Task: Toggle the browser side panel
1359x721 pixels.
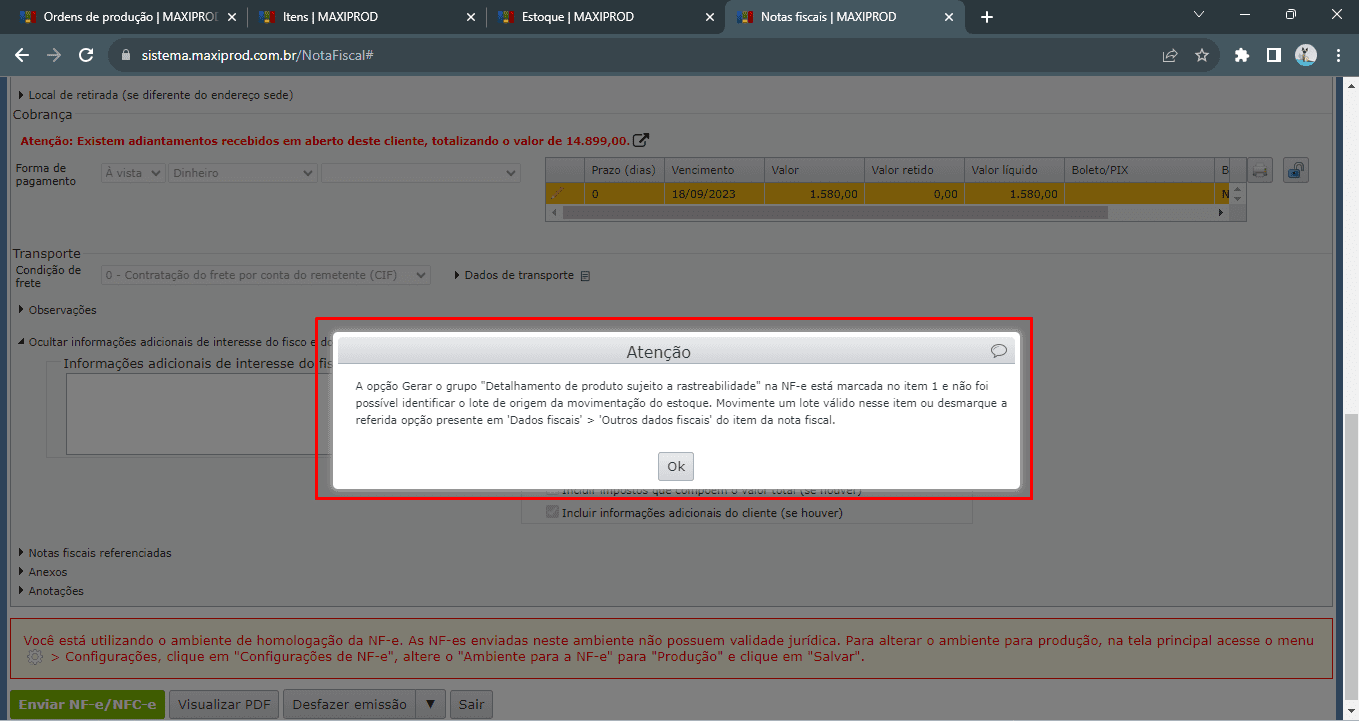Action: [1274, 56]
